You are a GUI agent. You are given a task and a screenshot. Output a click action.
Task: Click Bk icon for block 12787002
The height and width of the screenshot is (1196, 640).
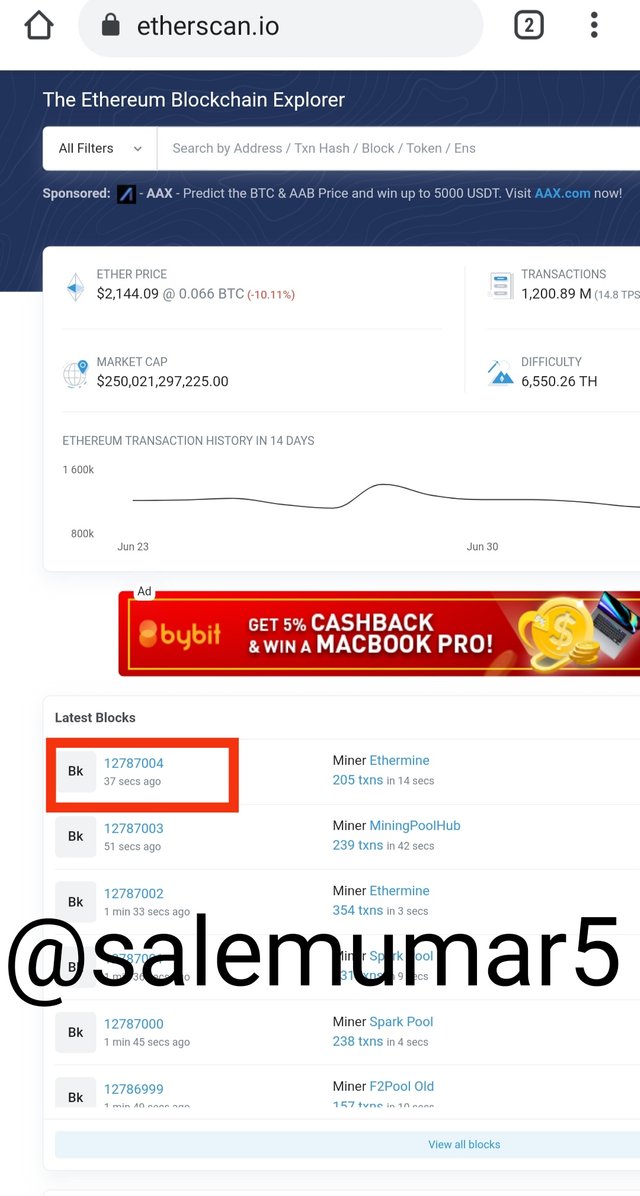[x=76, y=902]
